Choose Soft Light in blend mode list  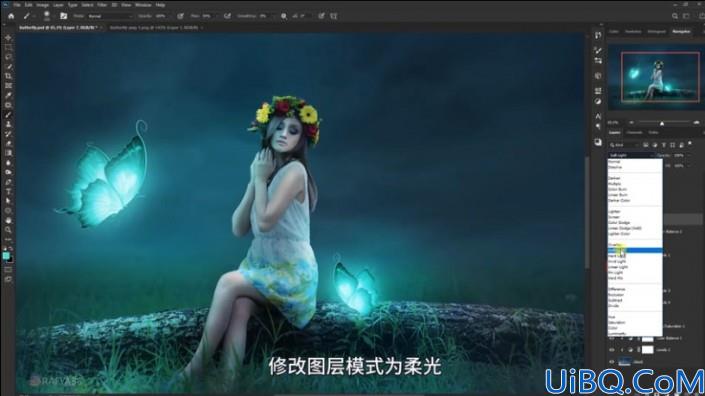(x=635, y=250)
